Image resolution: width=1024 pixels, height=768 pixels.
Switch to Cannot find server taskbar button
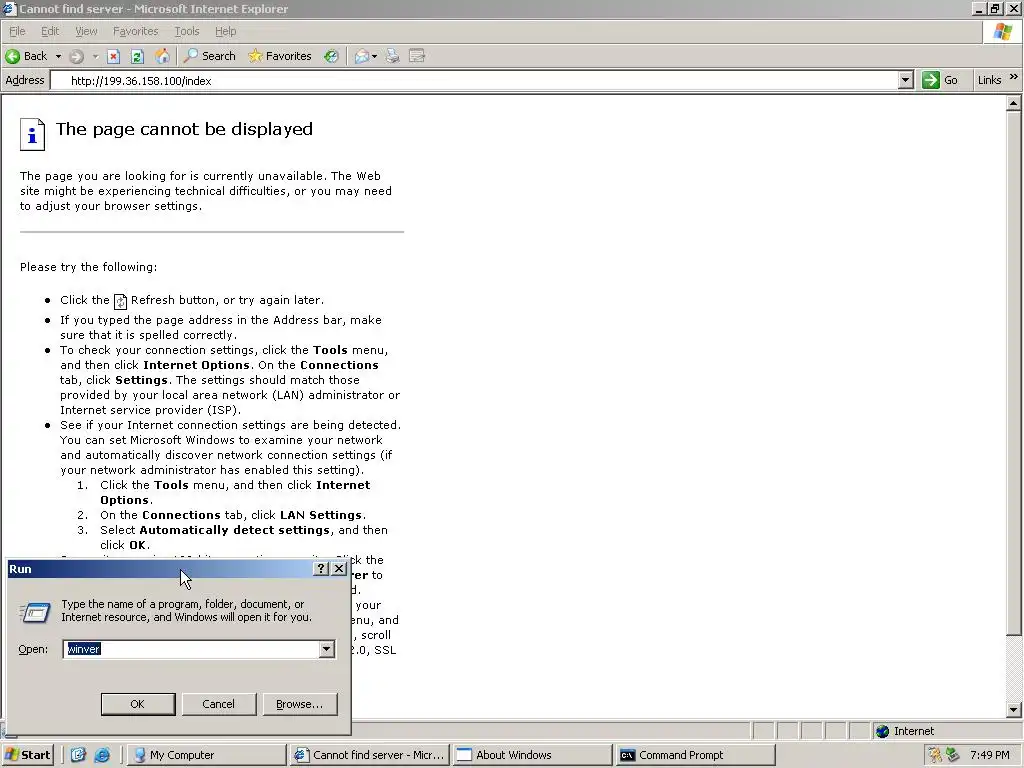point(370,755)
